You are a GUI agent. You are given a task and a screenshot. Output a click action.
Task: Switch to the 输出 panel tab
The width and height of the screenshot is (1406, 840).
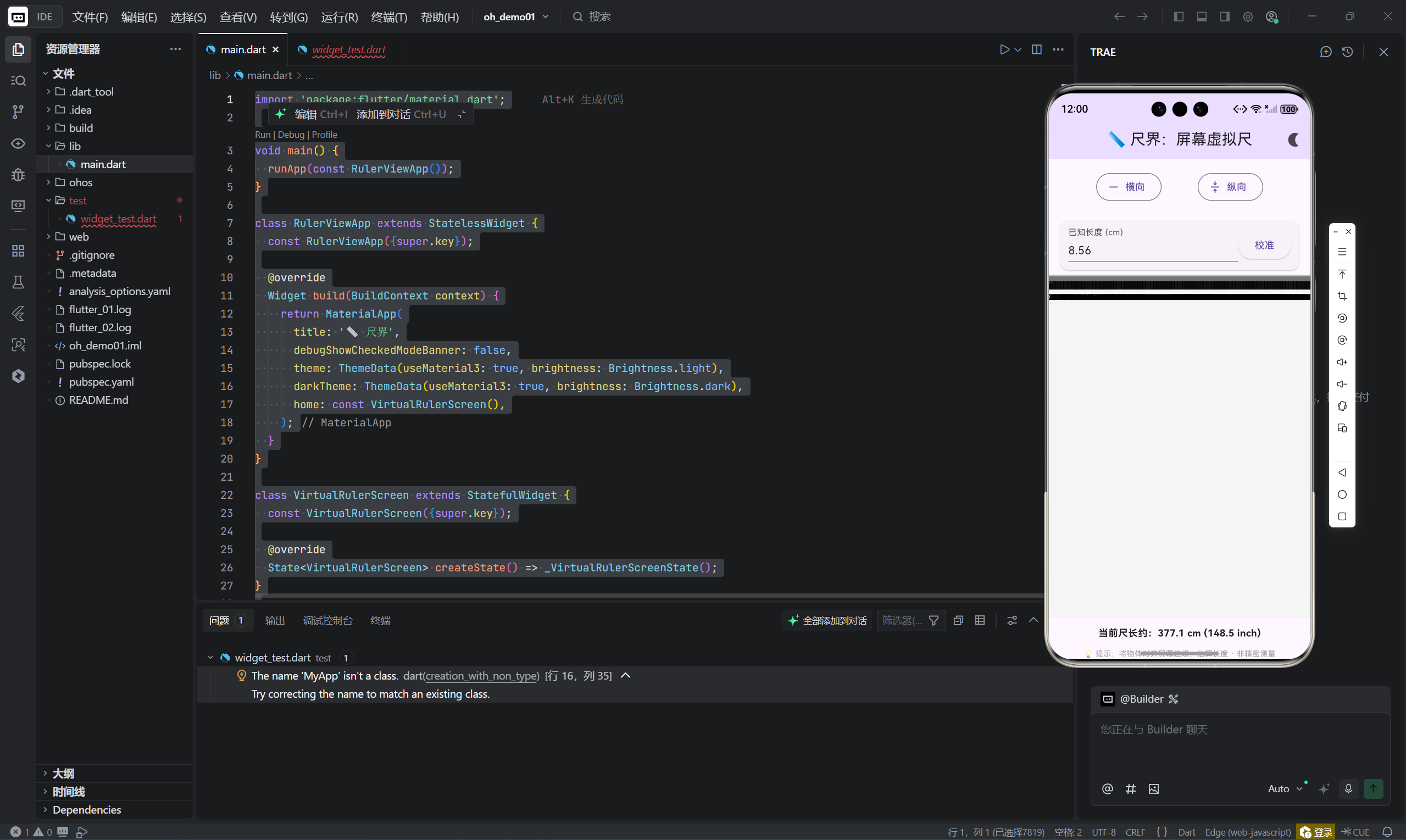coord(275,620)
